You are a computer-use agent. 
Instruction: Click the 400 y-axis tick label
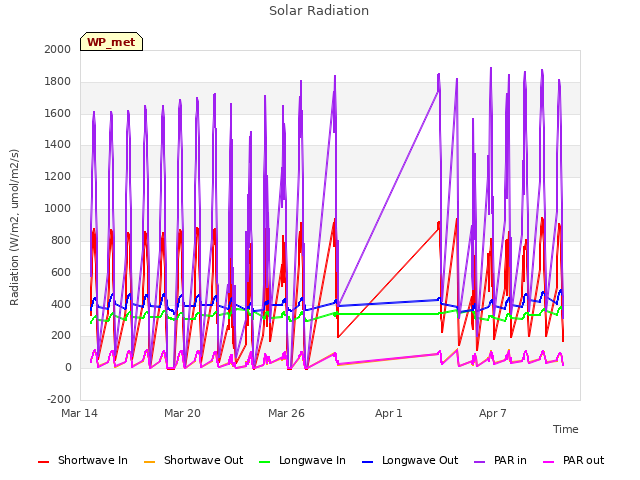coord(61,304)
